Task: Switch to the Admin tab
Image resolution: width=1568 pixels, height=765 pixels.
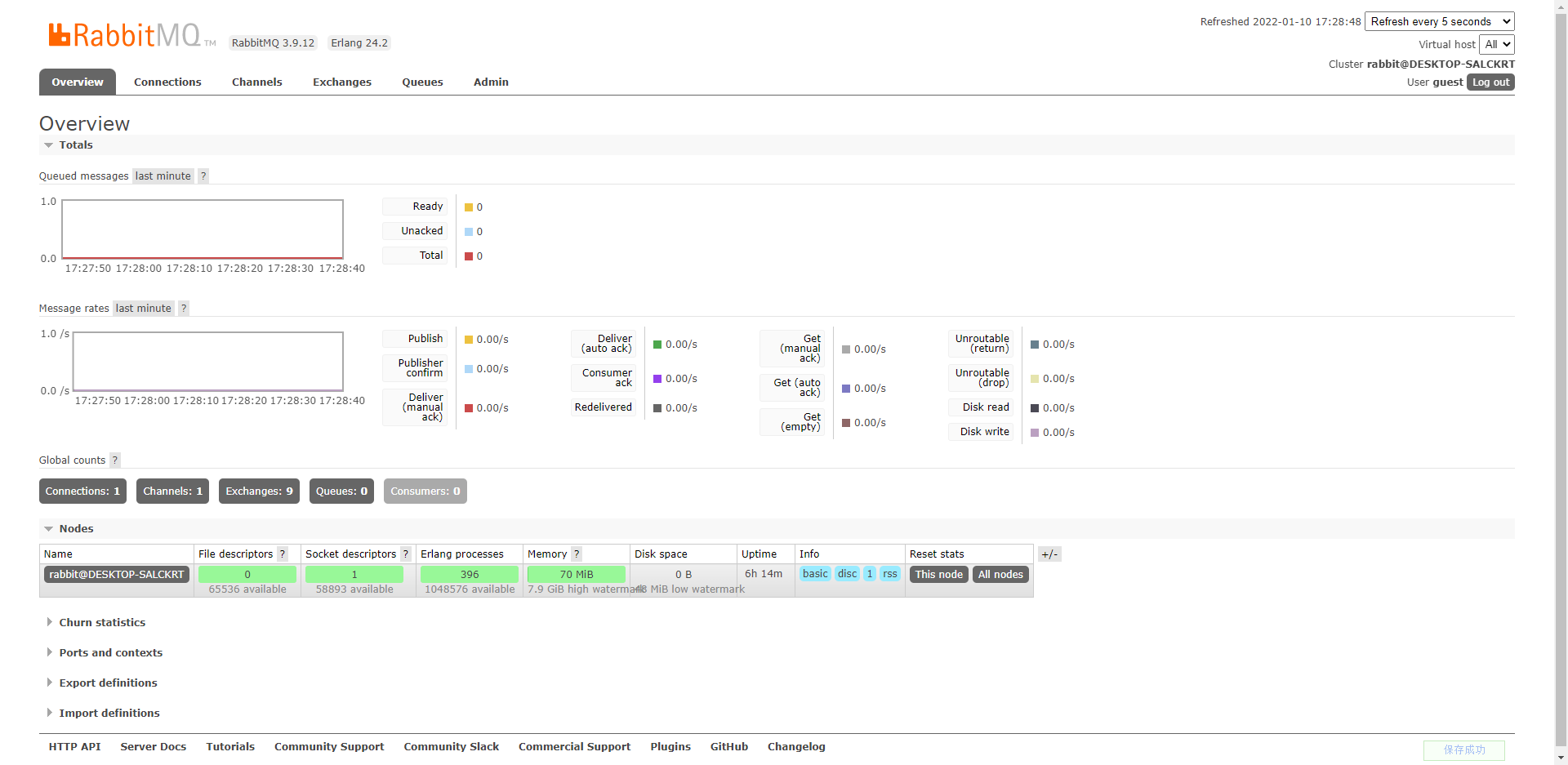Action: [x=491, y=82]
